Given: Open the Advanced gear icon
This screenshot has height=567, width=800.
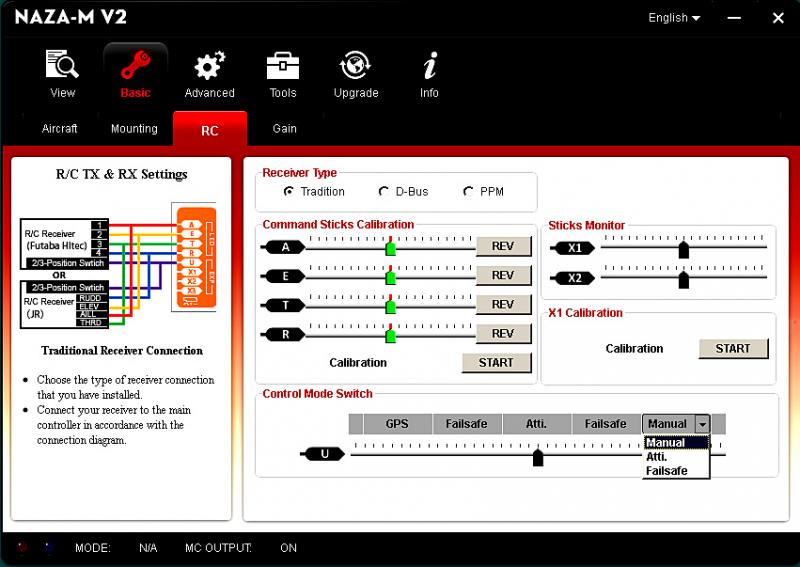Looking at the screenshot, I should pyautogui.click(x=209, y=66).
